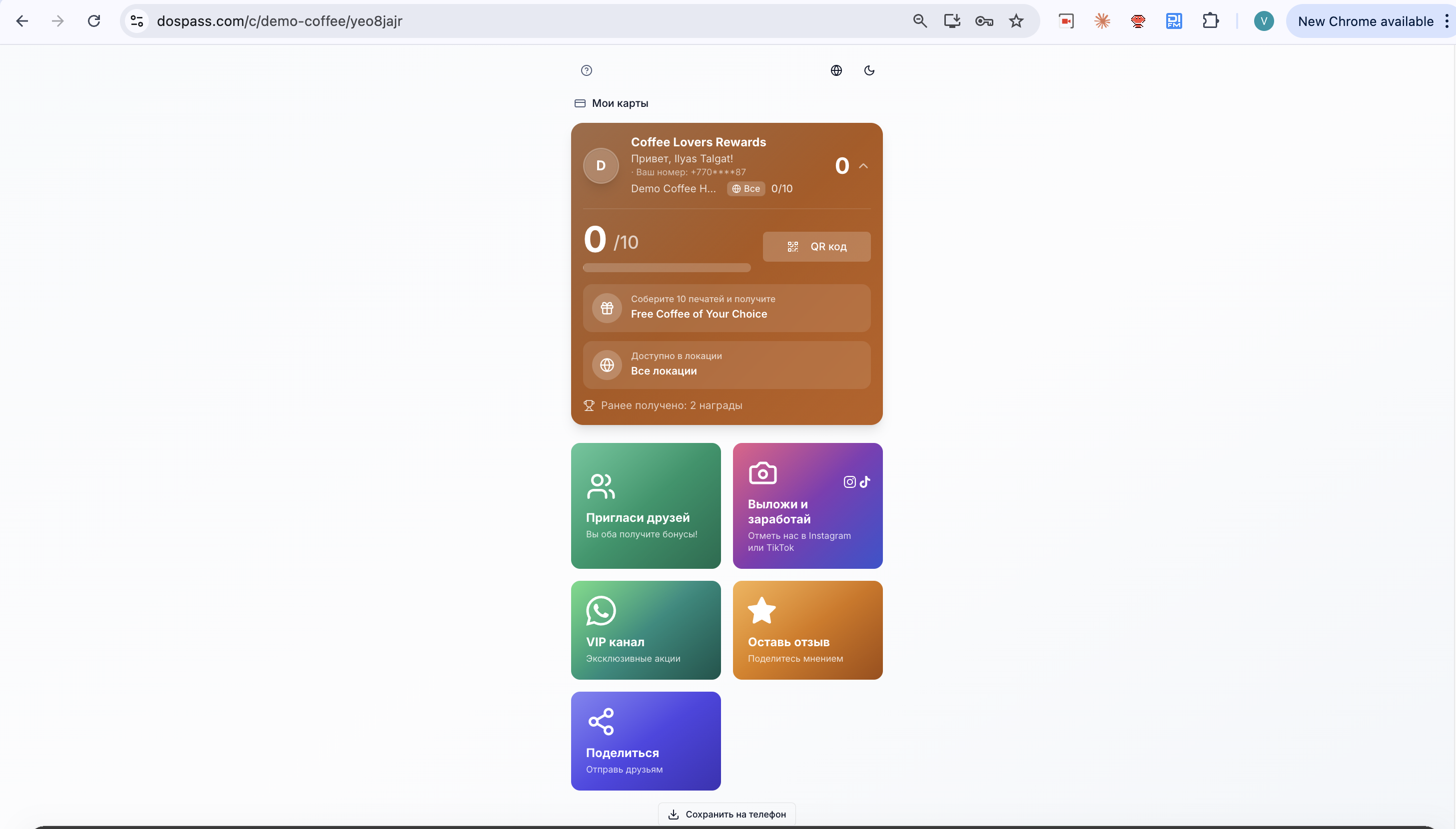Click the Все локации globe icon

[607, 365]
